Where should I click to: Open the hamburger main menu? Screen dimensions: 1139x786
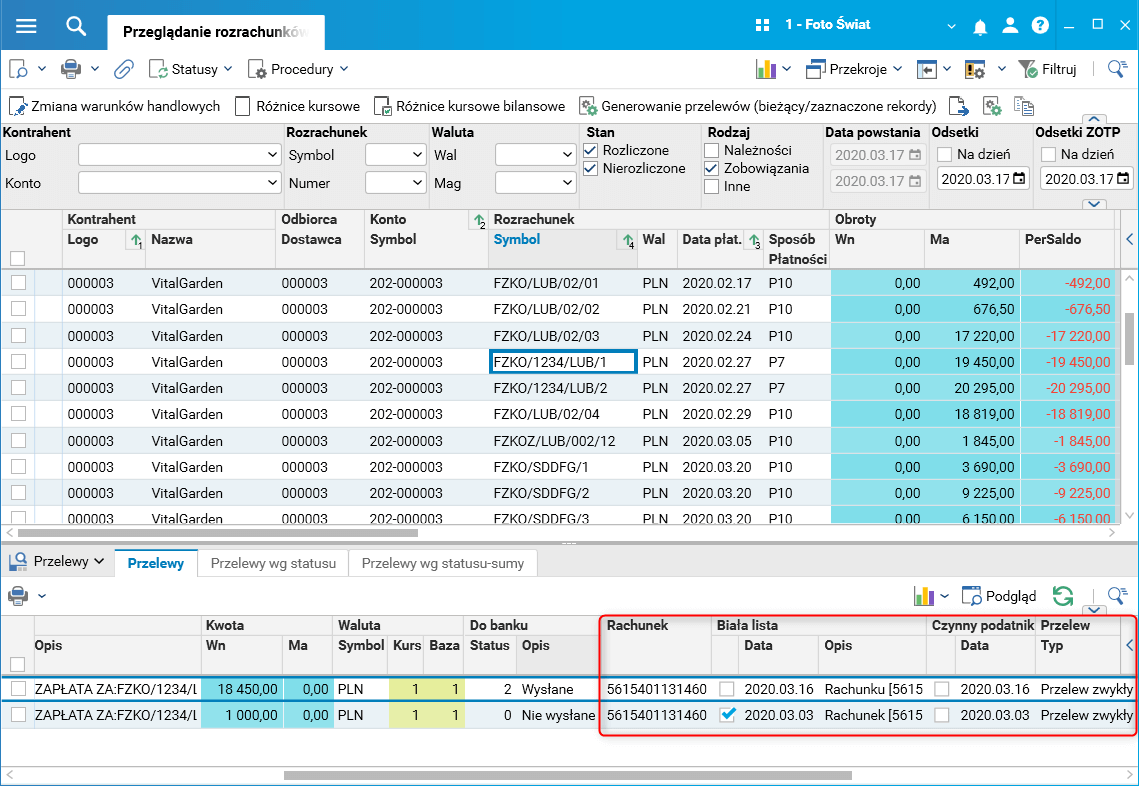[26, 25]
